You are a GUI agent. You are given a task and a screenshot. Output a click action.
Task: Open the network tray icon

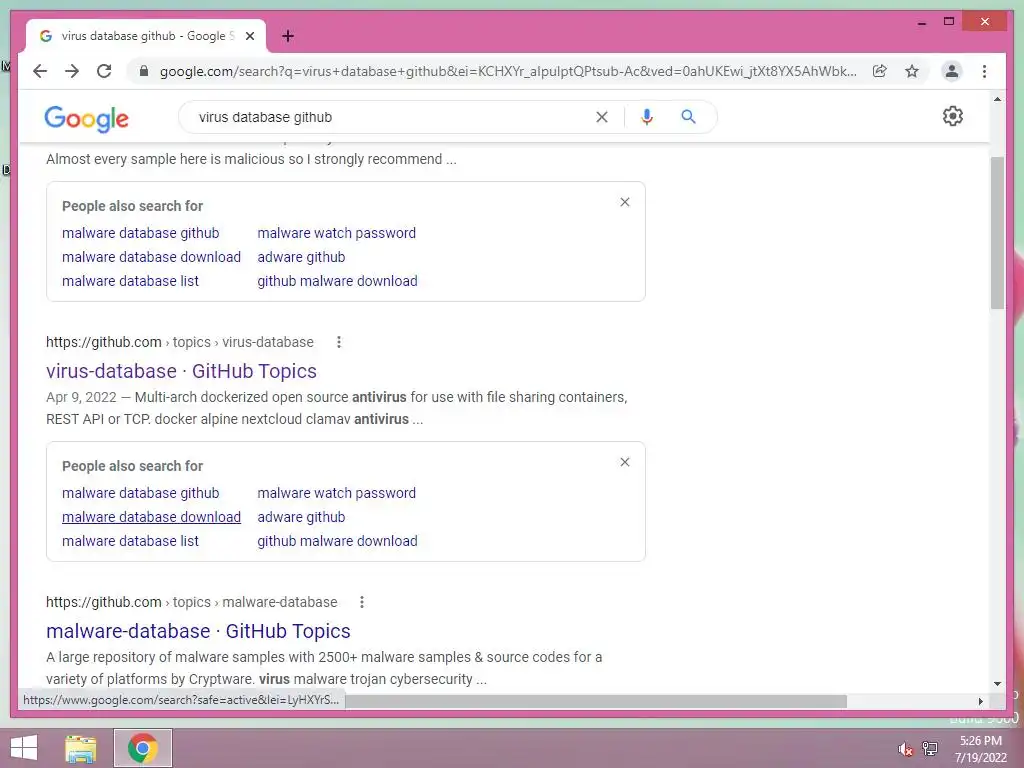(x=930, y=748)
